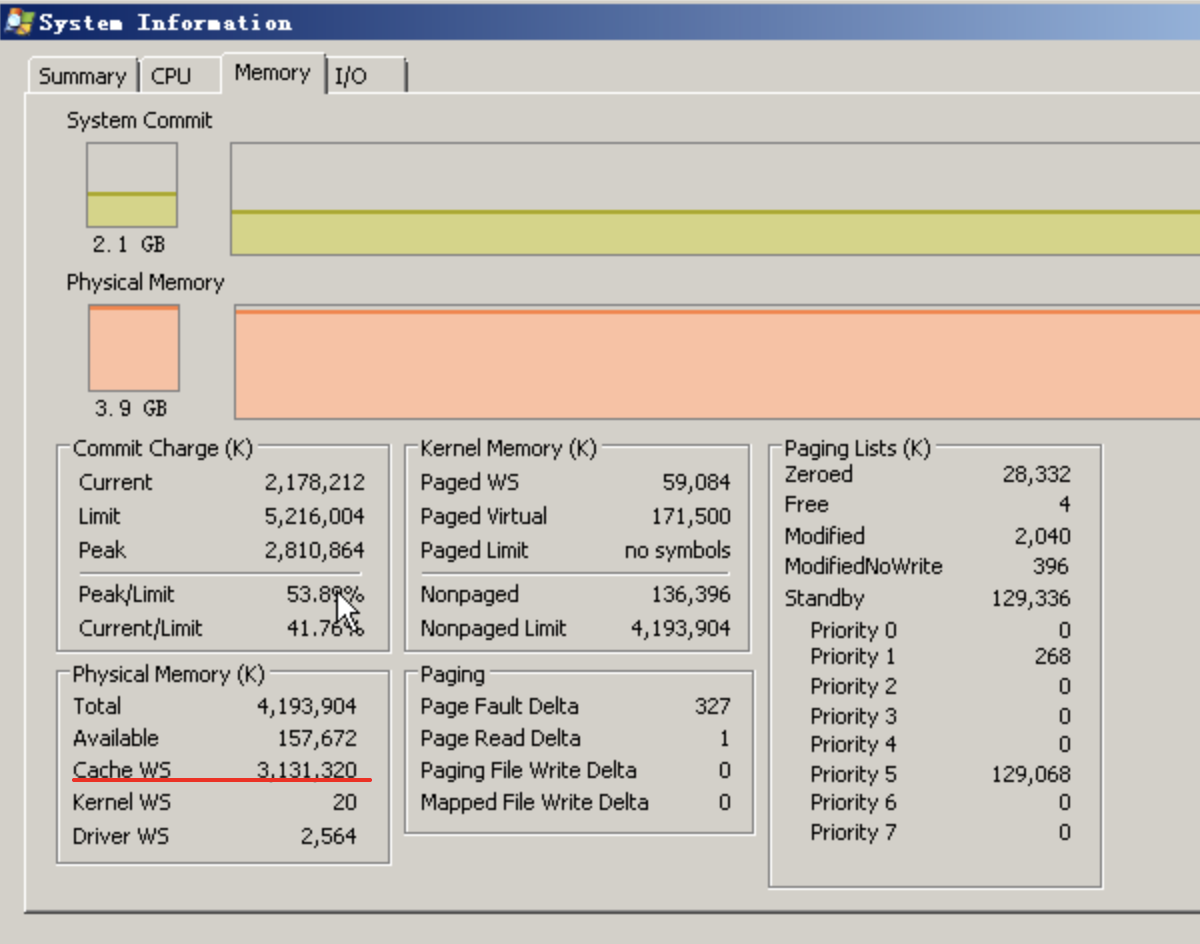Click the small Physical Memory graph thumbnail
1200x944 pixels.
coord(133,346)
